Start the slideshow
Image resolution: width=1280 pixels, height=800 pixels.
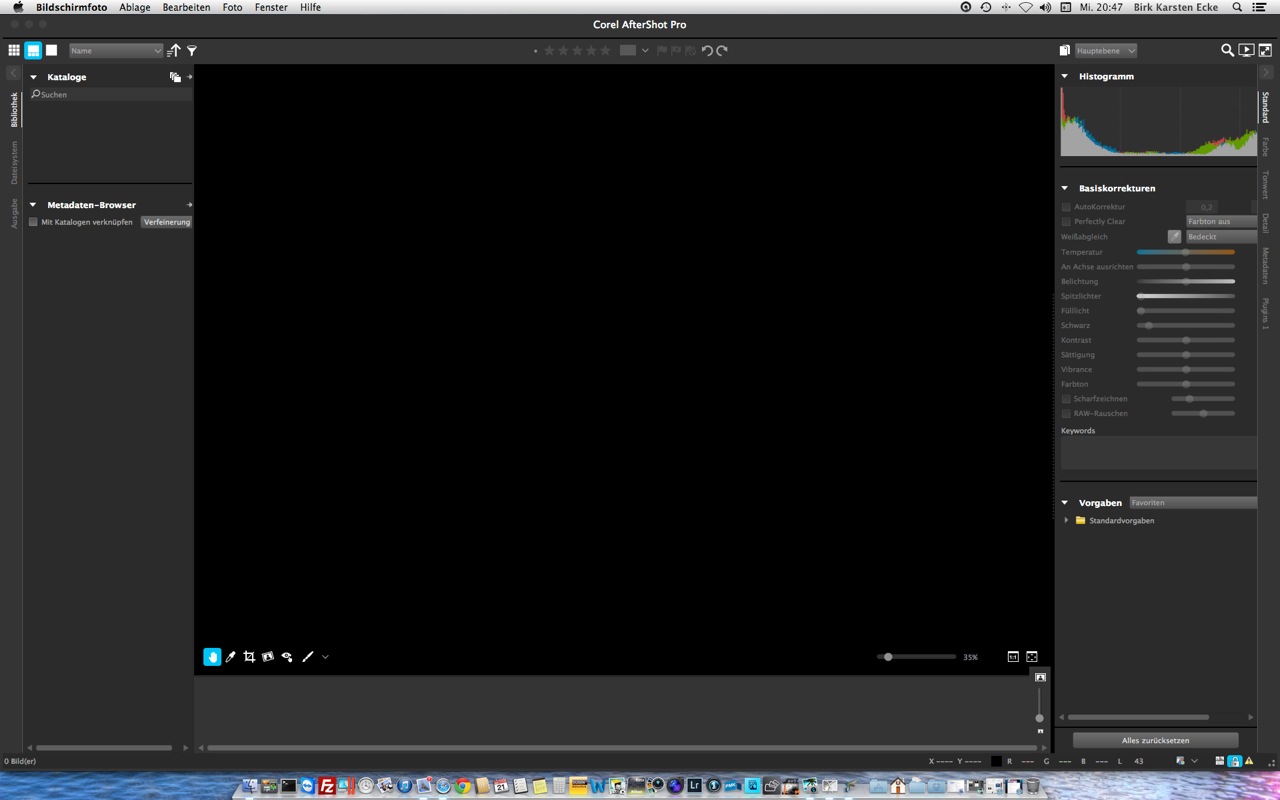pyautogui.click(x=1246, y=50)
